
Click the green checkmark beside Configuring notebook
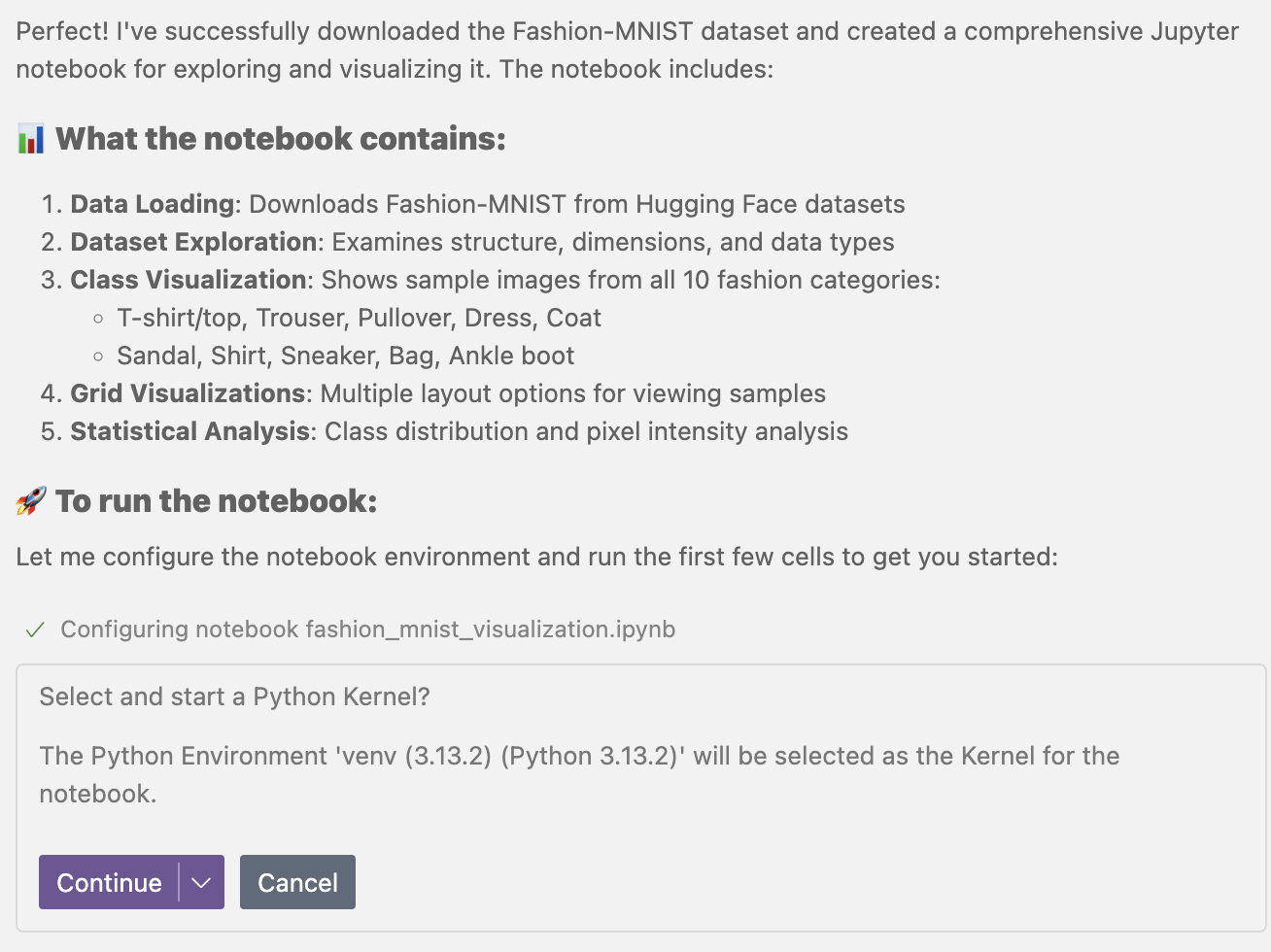pos(35,630)
